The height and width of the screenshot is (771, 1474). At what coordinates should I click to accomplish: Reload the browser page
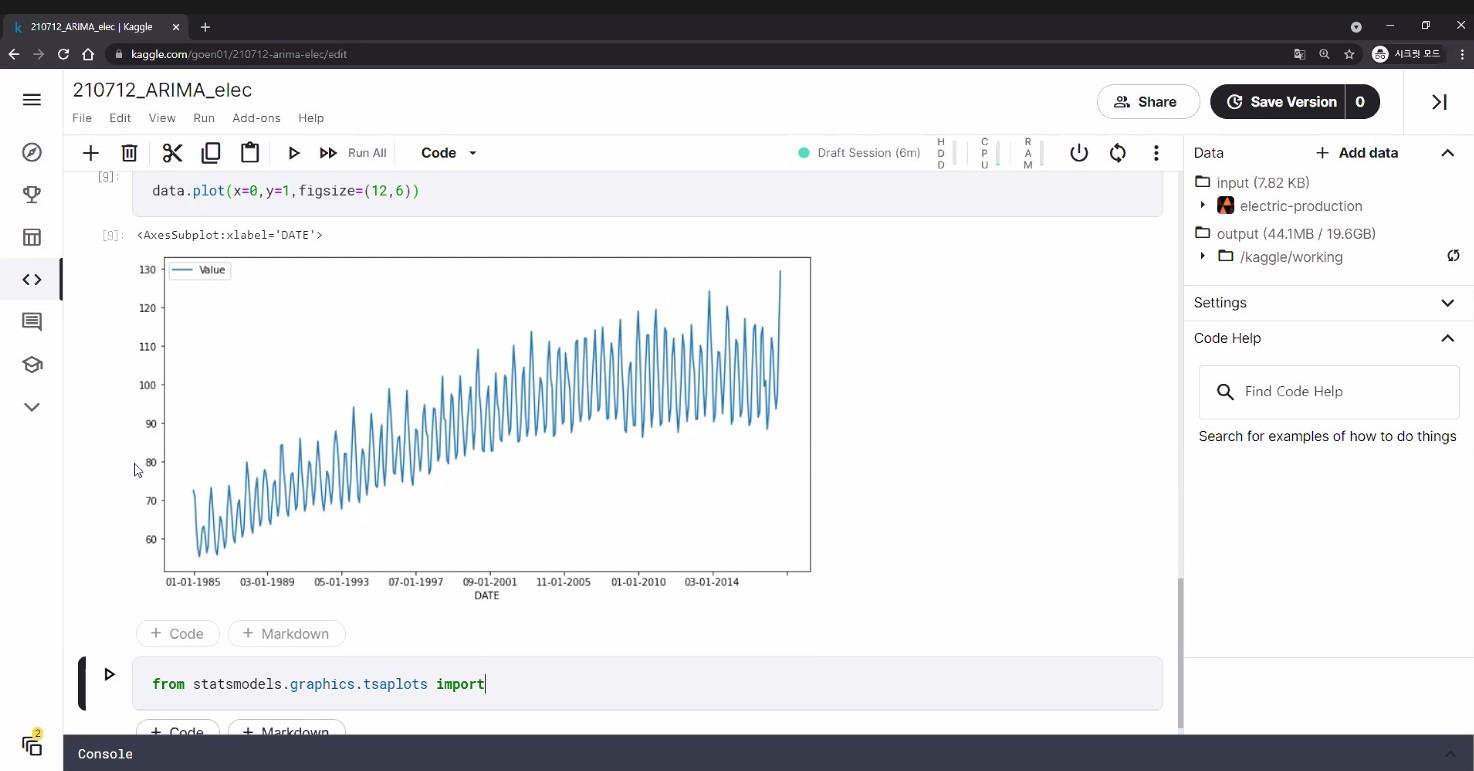[x=63, y=54]
